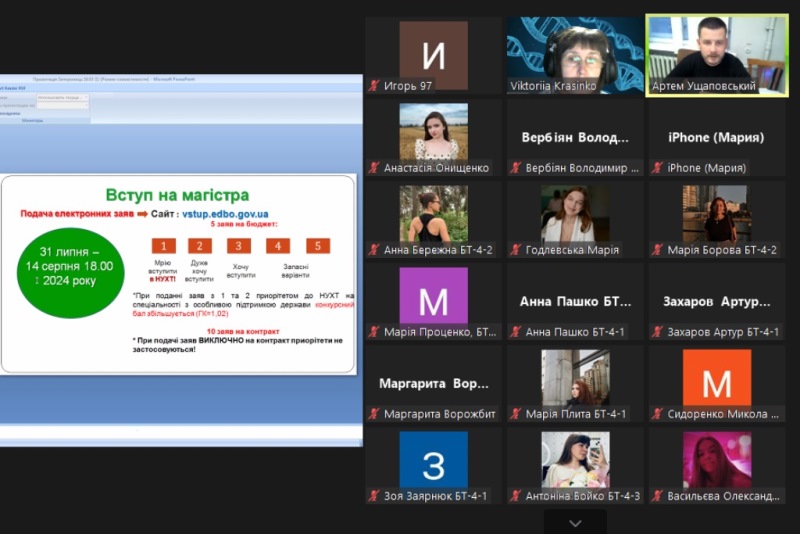Click orange priority box number 1
This screenshot has width=800, height=534.
pos(163,246)
